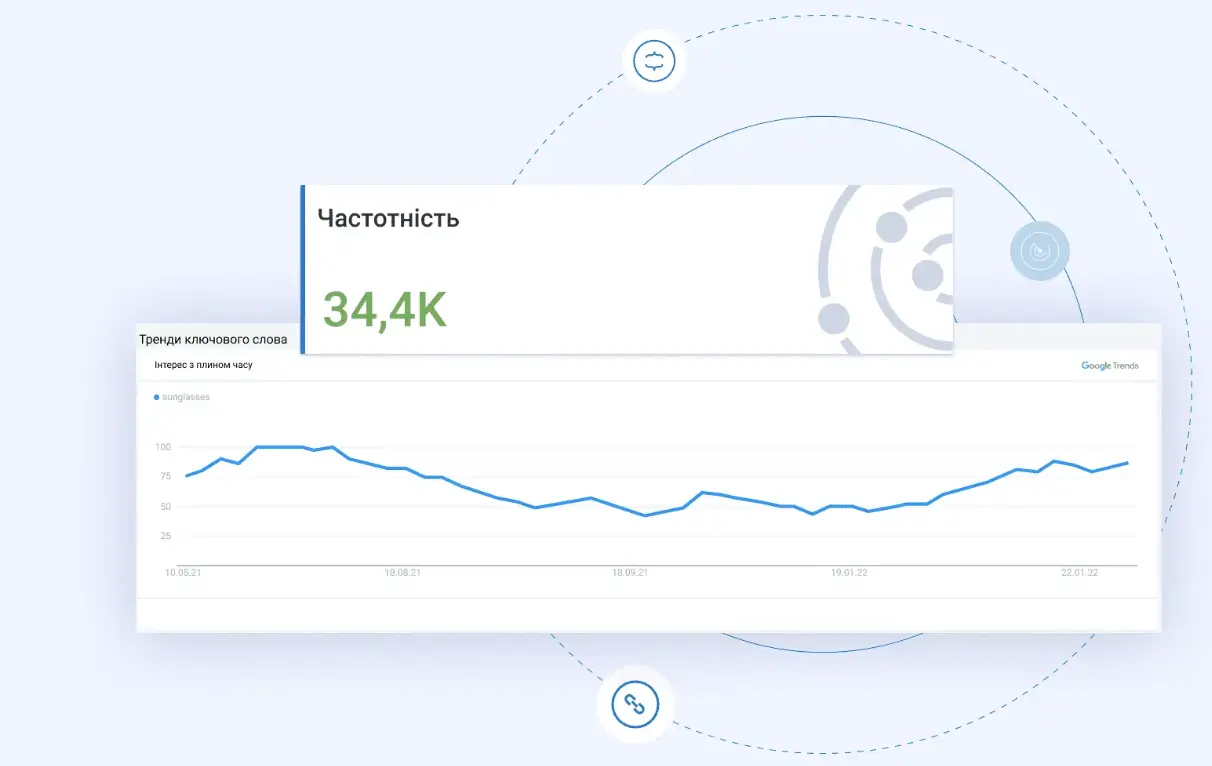Screen dimensions: 1212x766
Task: Click the light blue cursor badge icon
Action: pos(1040,251)
